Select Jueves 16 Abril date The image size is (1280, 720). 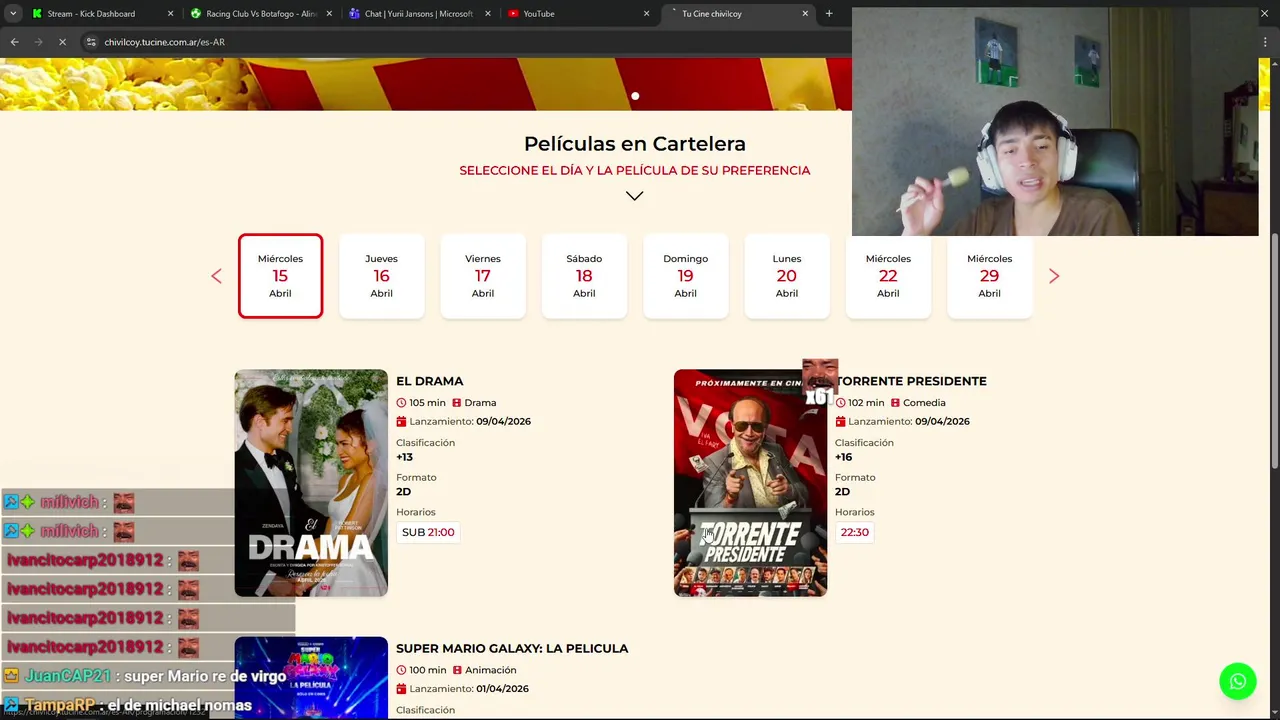click(381, 276)
